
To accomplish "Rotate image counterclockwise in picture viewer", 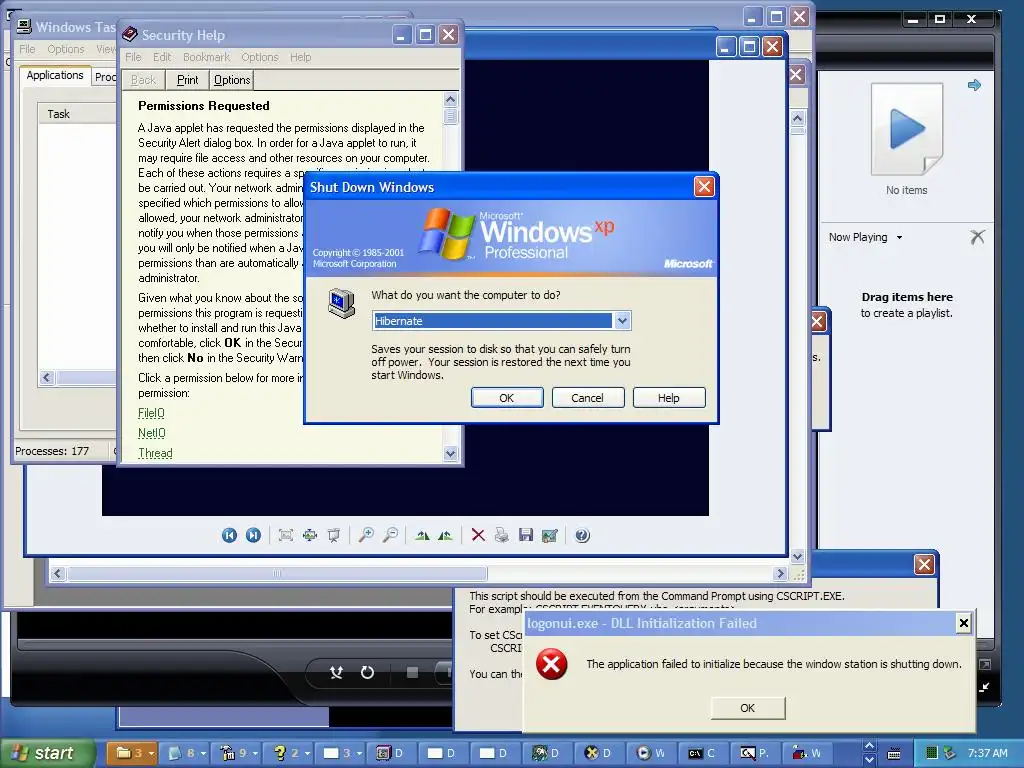I will [x=445, y=536].
